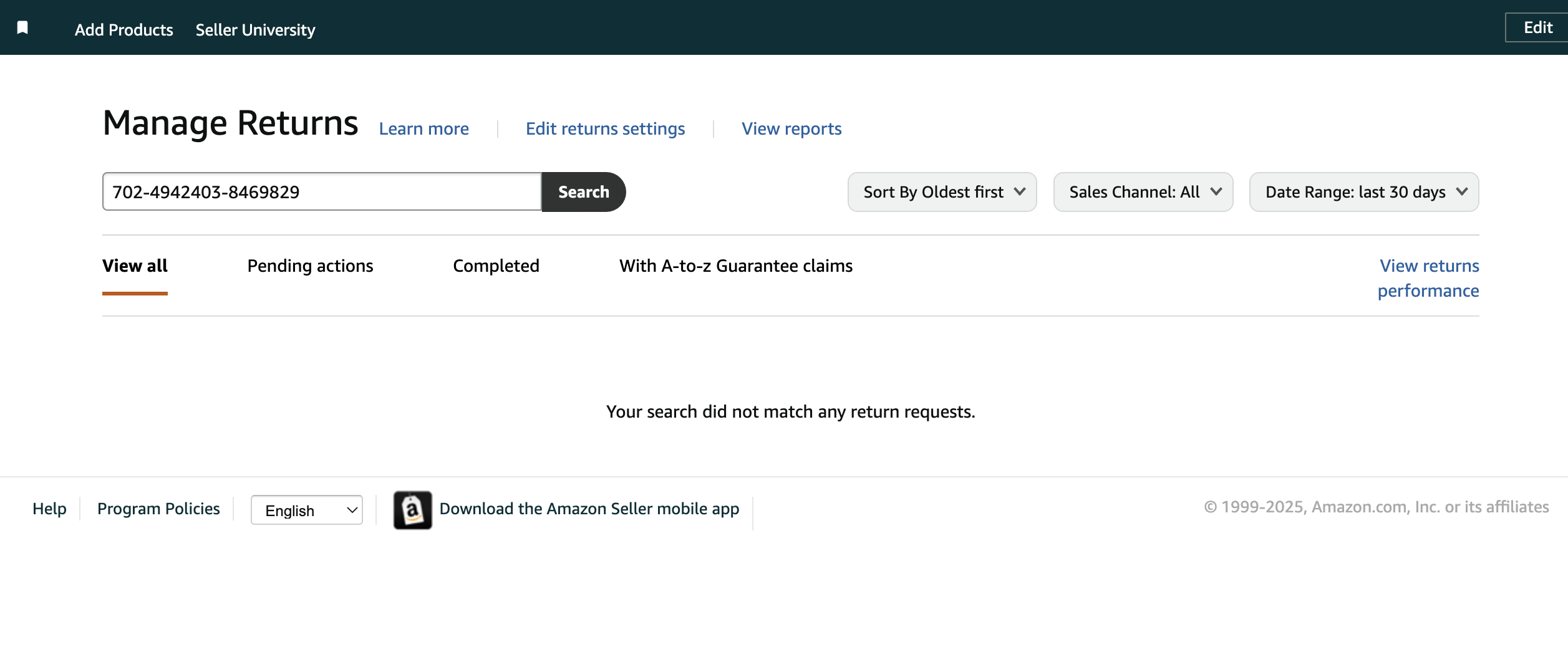Expand the English language selector

[306, 510]
